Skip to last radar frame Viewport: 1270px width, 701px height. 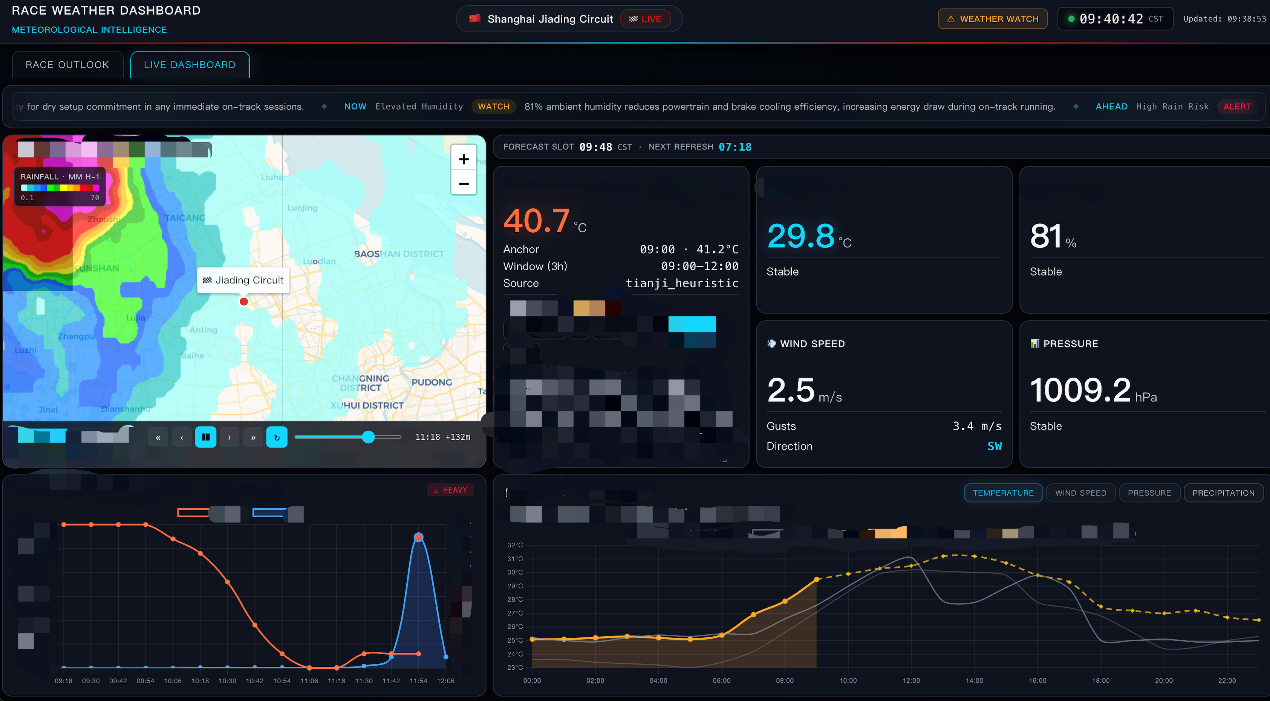253,436
